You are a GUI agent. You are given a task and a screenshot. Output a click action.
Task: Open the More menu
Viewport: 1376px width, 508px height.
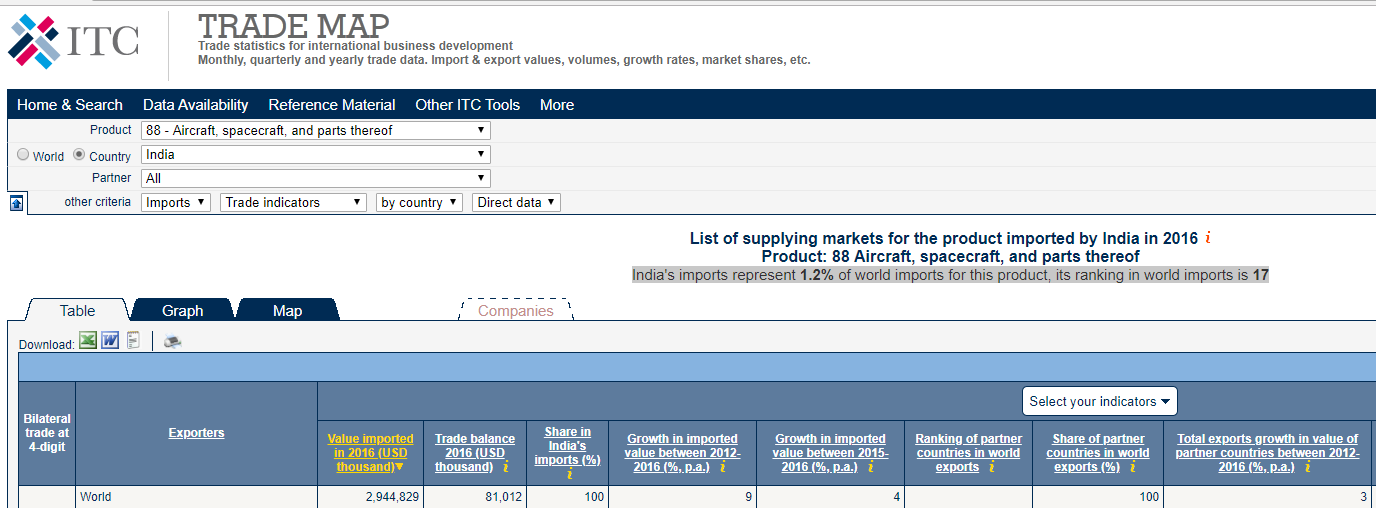click(x=557, y=105)
